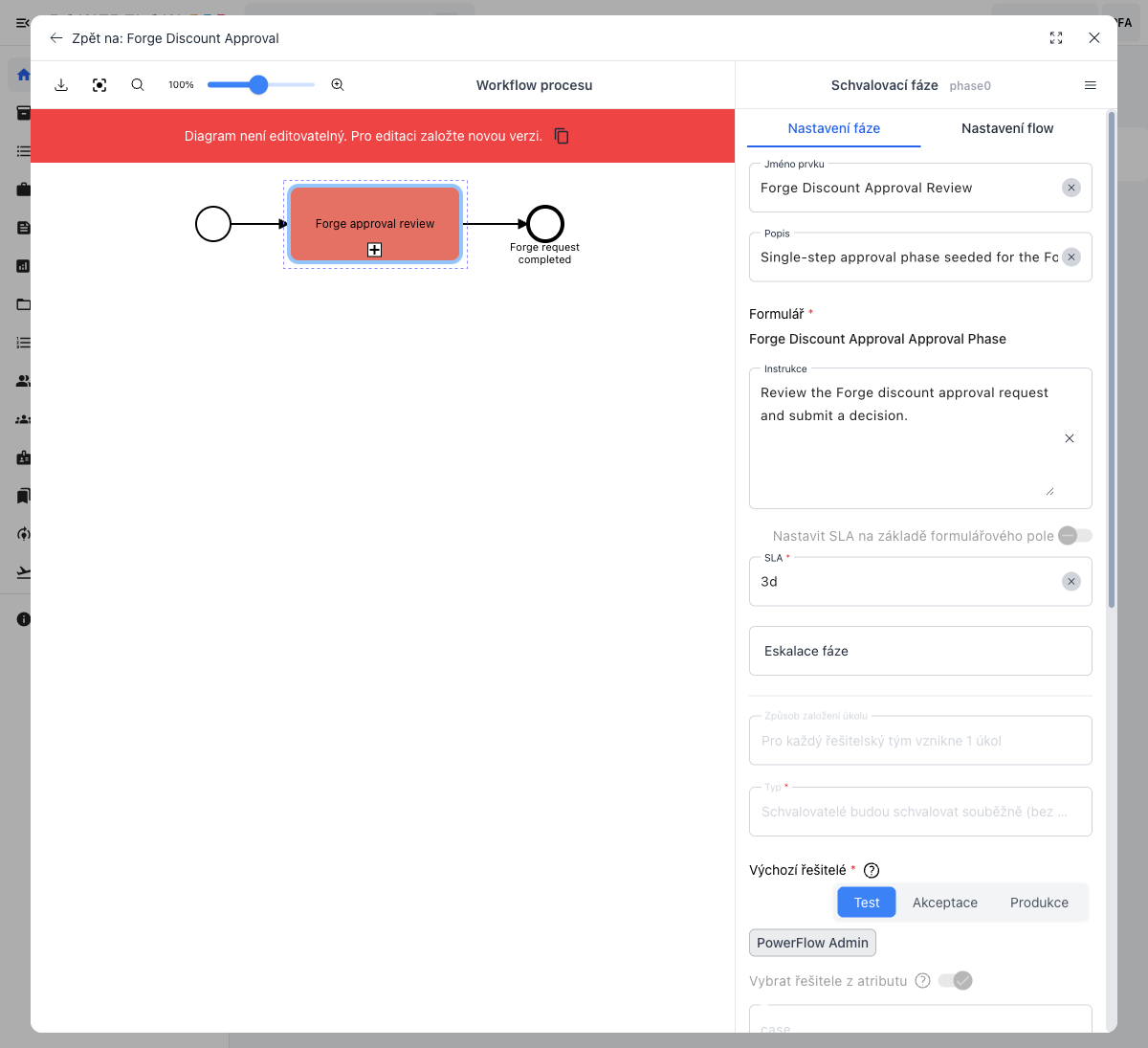Switch to Nastavení fáze tab
The image size is (1148, 1048).
click(x=834, y=128)
